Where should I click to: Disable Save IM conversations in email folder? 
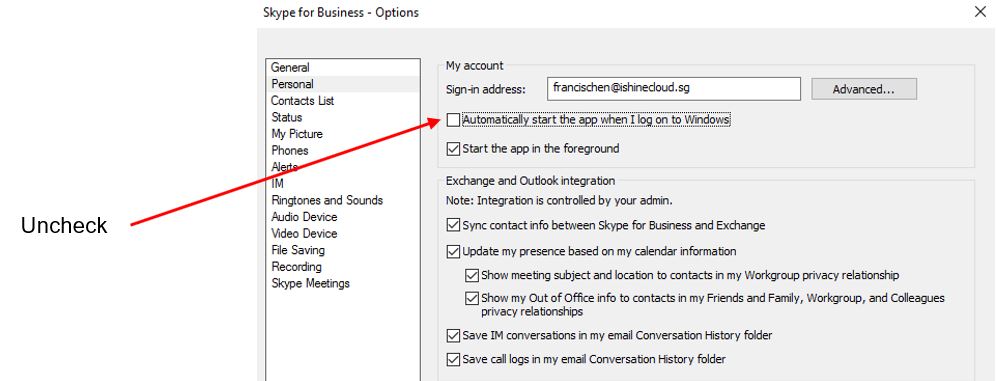pyautogui.click(x=453, y=335)
